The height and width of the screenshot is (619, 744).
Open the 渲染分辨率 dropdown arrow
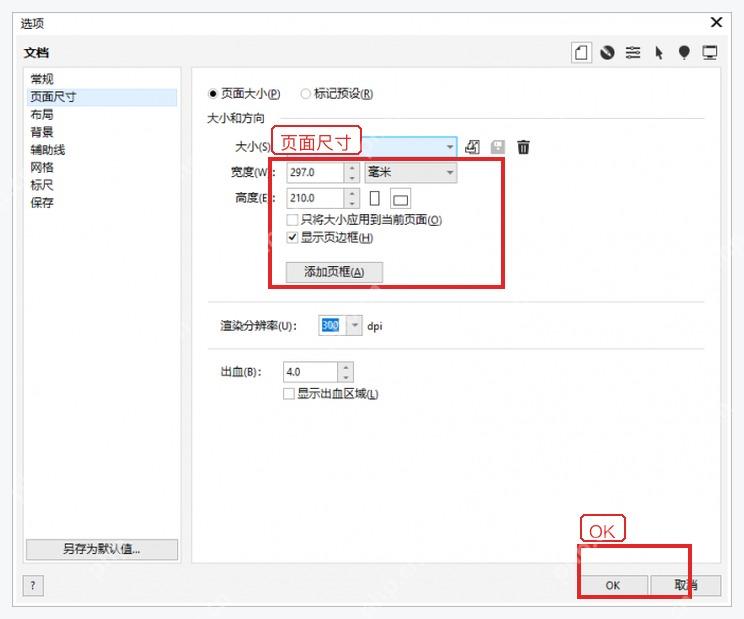354,326
